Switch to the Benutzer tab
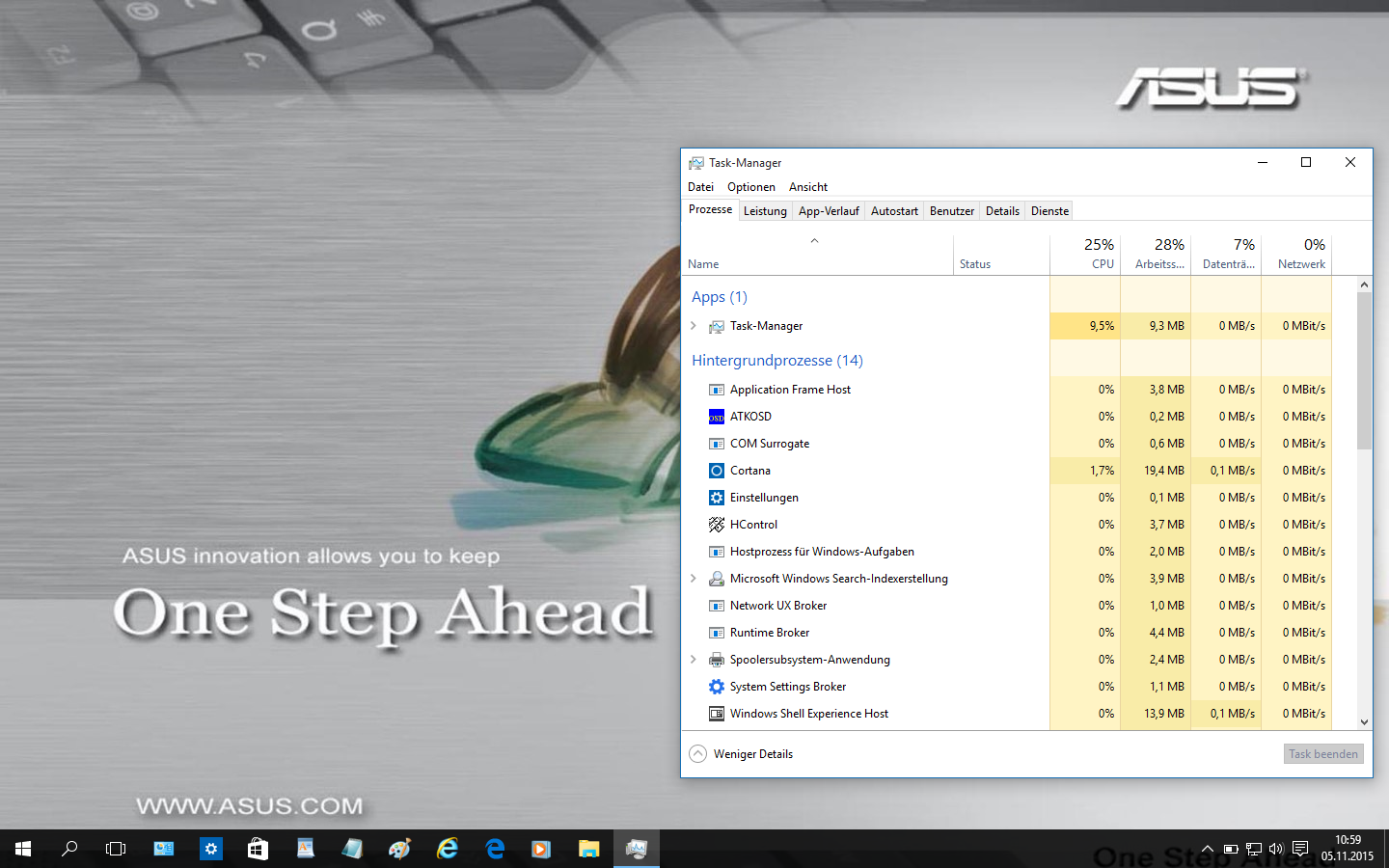The height and width of the screenshot is (868, 1389). pyautogui.click(x=952, y=211)
